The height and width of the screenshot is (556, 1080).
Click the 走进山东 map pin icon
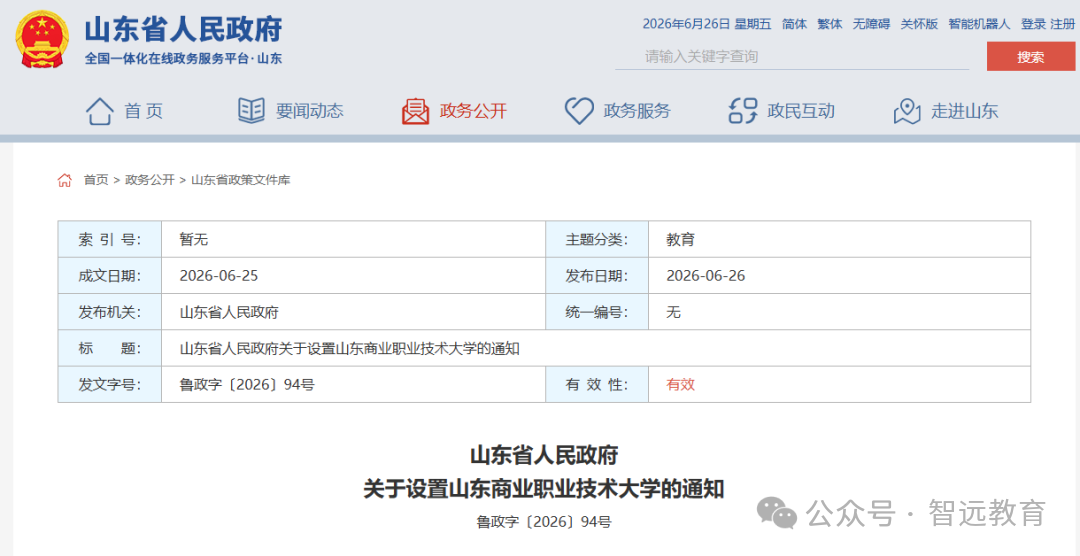907,111
